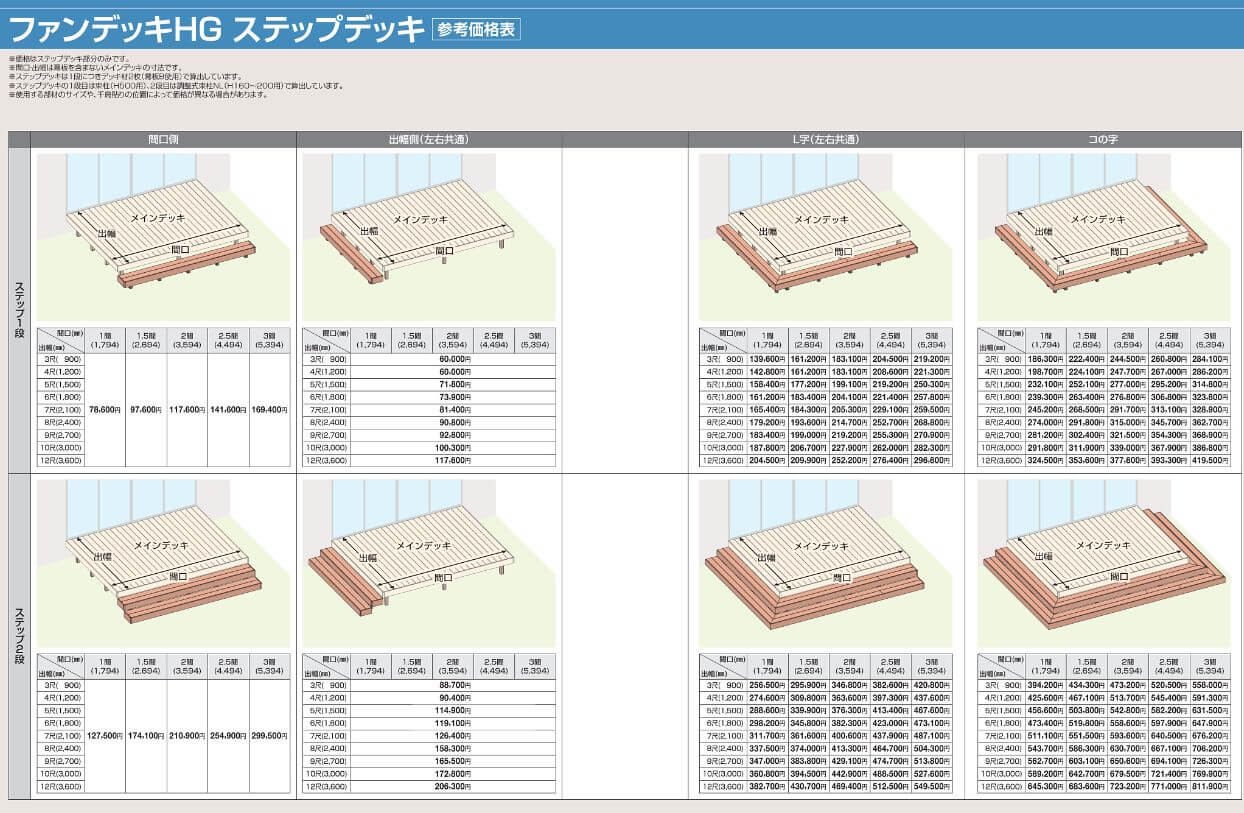Select the 114,900円 price row
This screenshot has height=813, width=1244.
pyautogui.click(x=453, y=709)
